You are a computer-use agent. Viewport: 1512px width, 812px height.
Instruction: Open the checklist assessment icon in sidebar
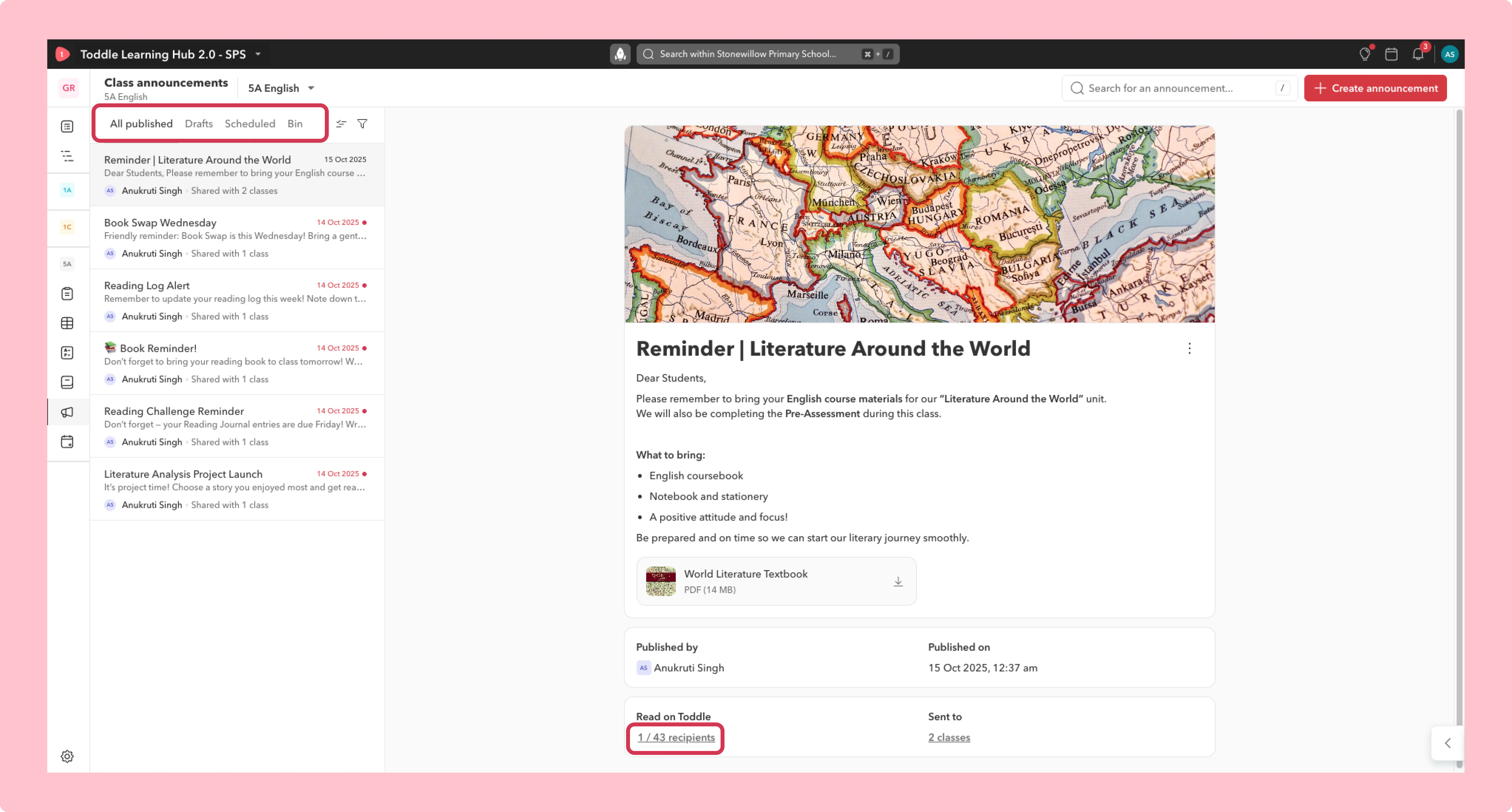pyautogui.click(x=67, y=353)
